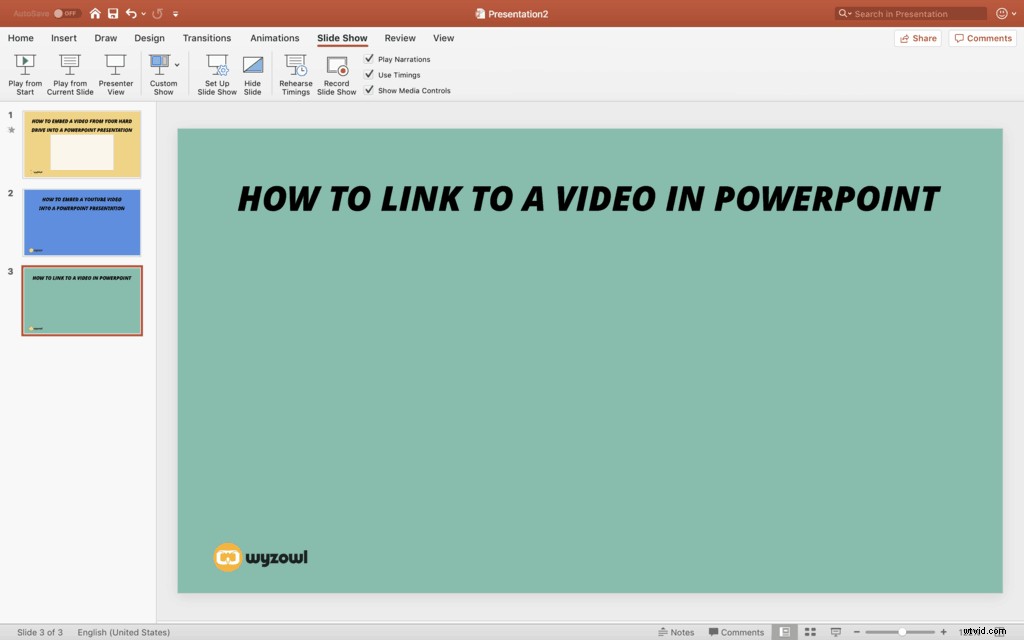Click the Save icon
The width and height of the screenshot is (1024, 640).
(112, 13)
